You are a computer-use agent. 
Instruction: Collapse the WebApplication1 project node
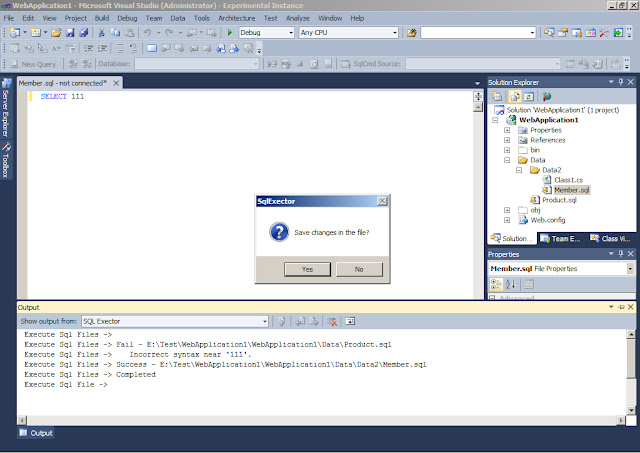point(495,120)
